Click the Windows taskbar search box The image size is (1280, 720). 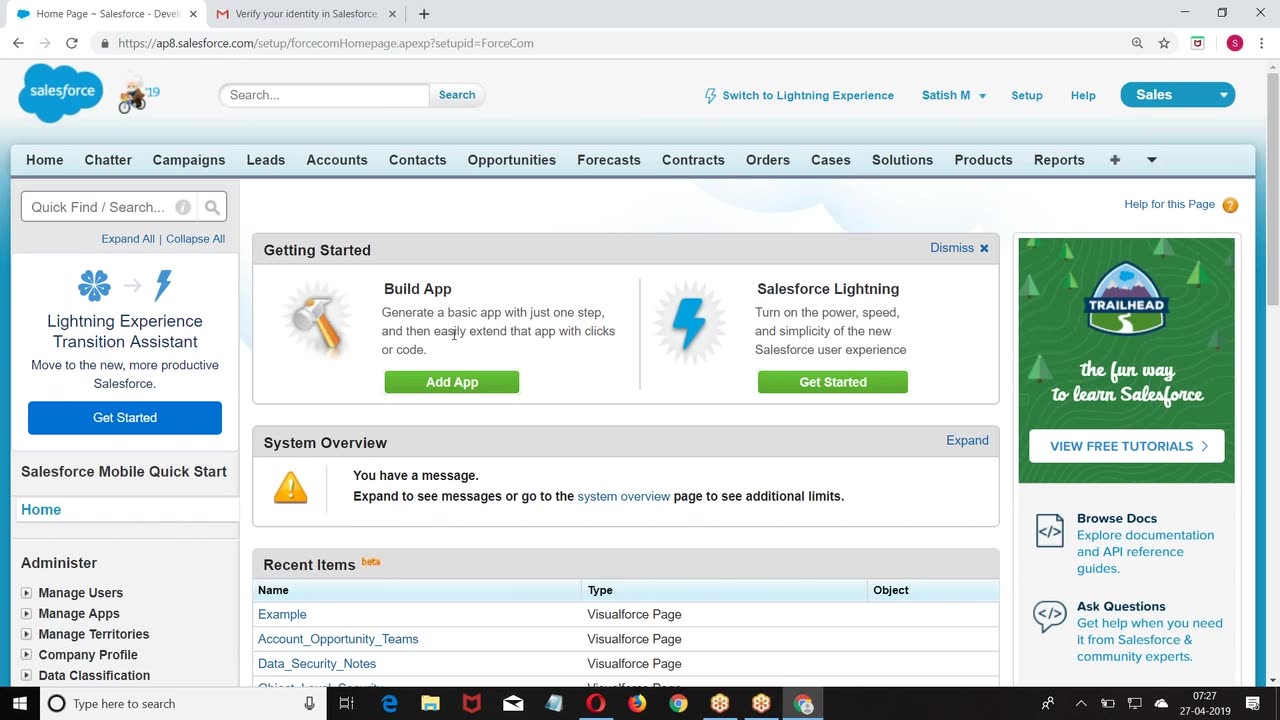click(x=183, y=703)
